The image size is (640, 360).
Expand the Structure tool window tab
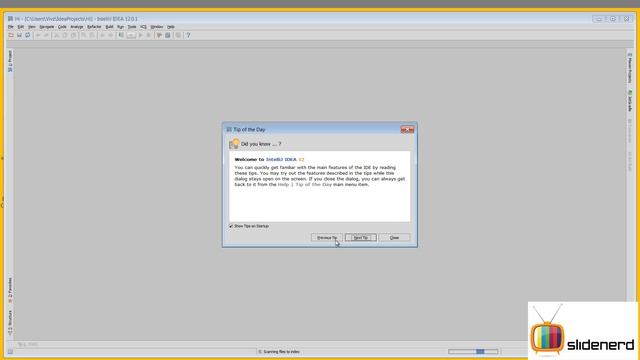coord(10,322)
